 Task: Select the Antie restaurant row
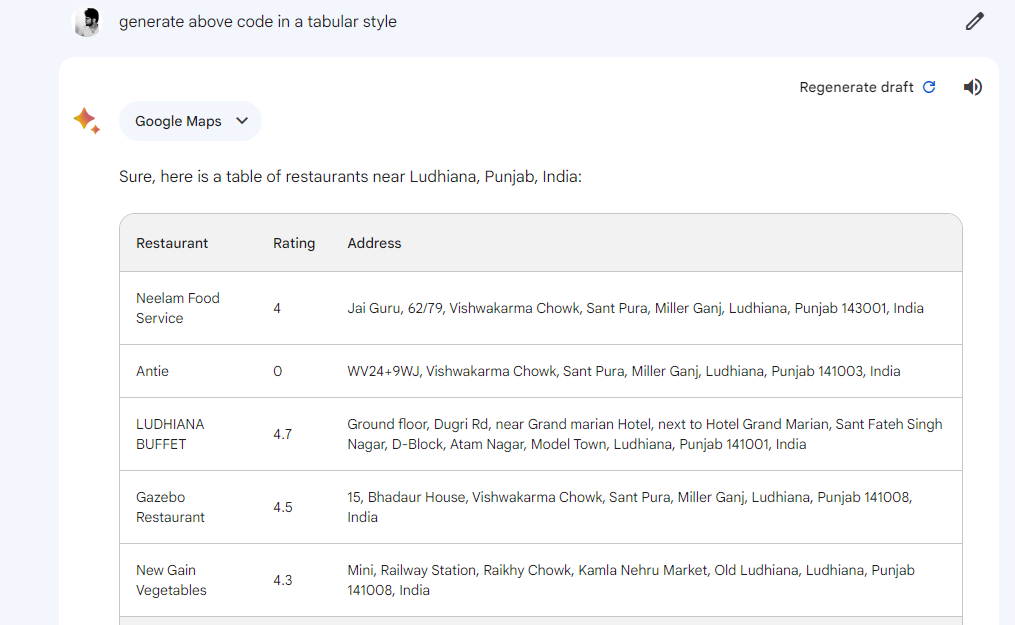pyautogui.click(x=541, y=371)
